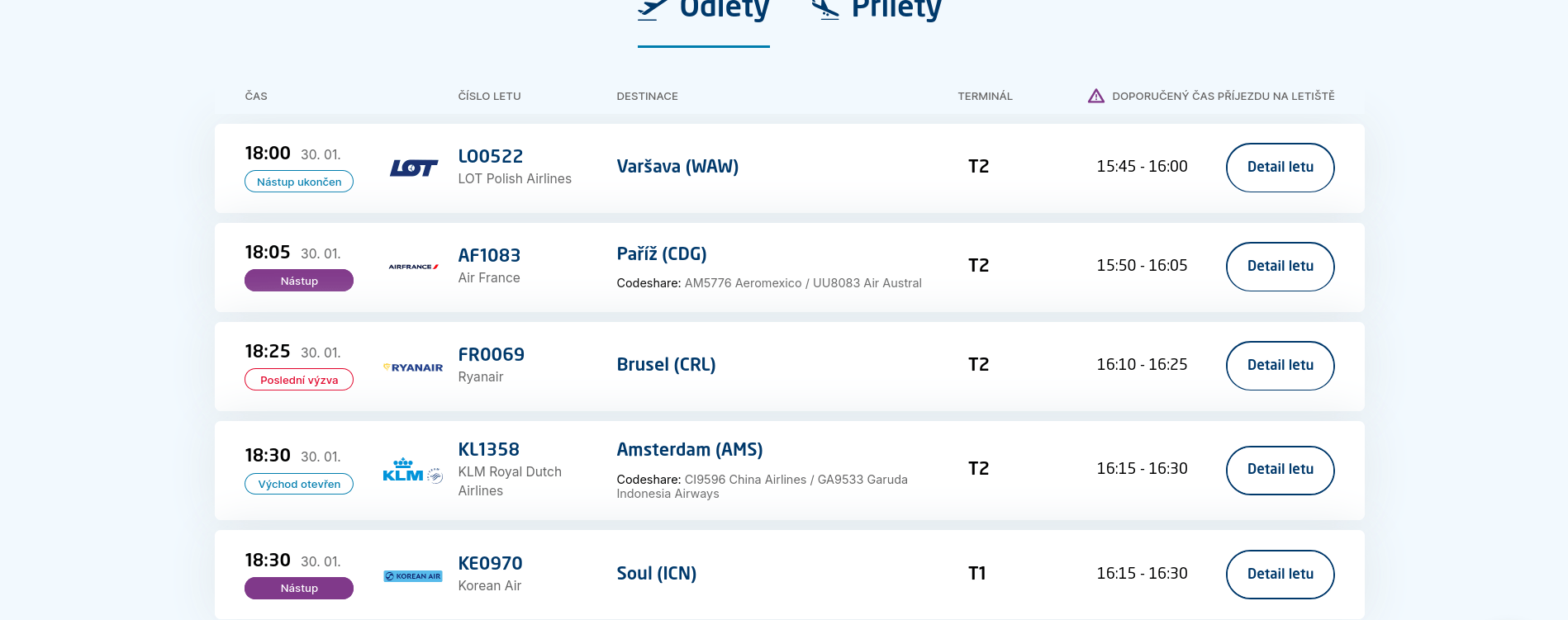1568x620 pixels.
Task: Open flight number KE0970 link
Action: (x=491, y=564)
